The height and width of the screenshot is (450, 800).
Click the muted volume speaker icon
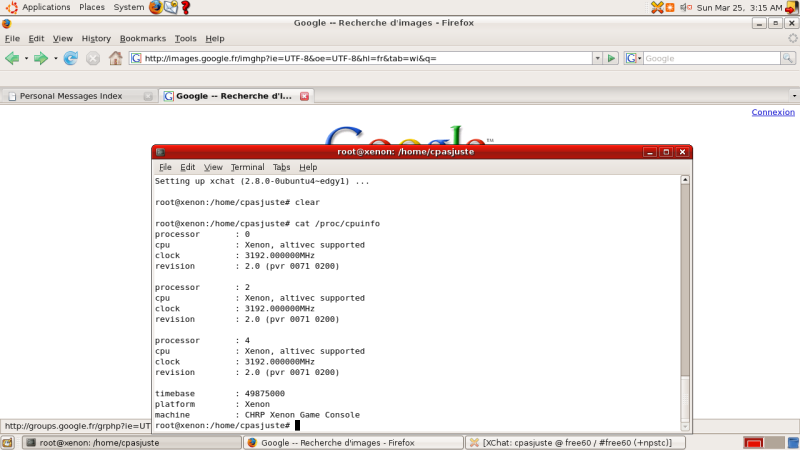686,7
